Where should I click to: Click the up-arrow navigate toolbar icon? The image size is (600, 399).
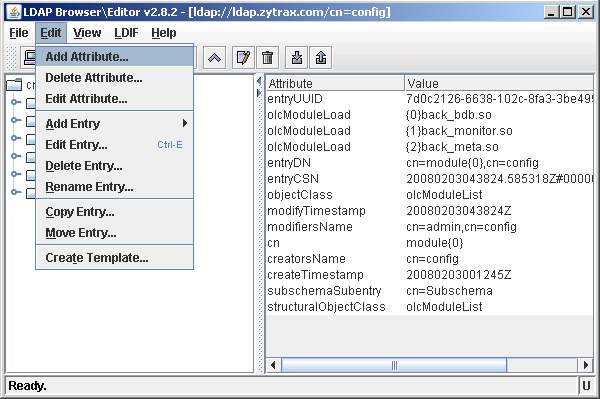click(214, 58)
